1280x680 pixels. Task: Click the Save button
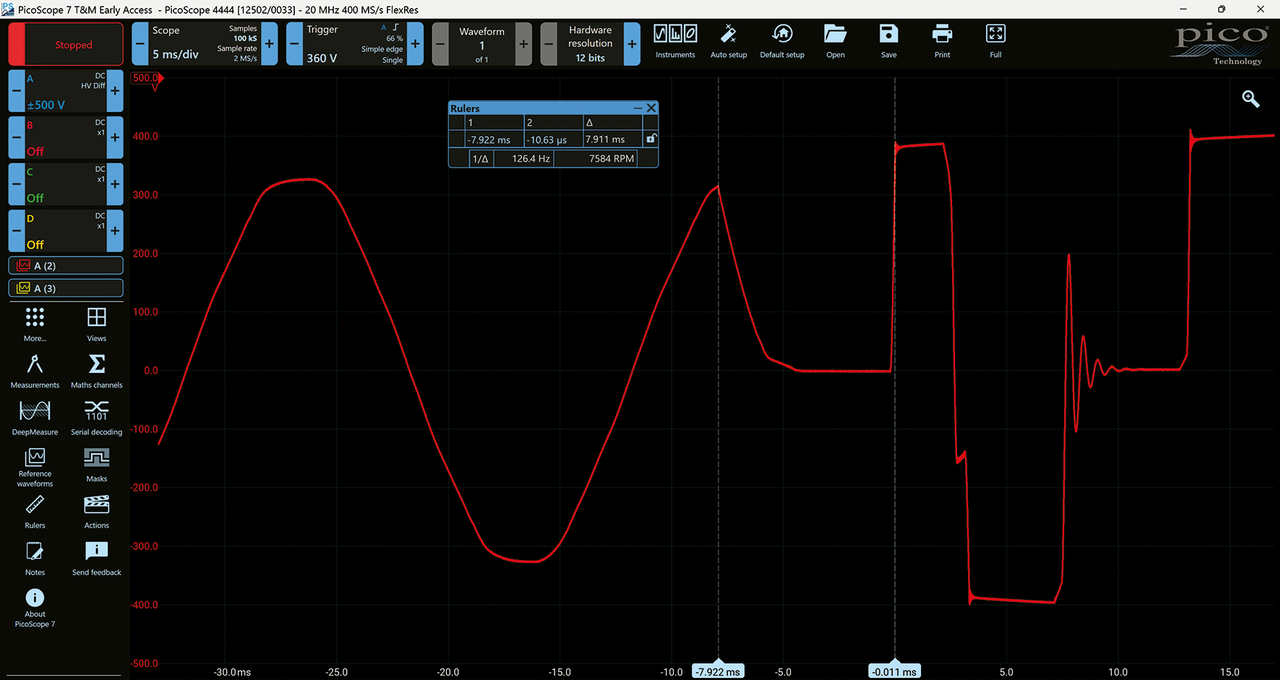[889, 41]
